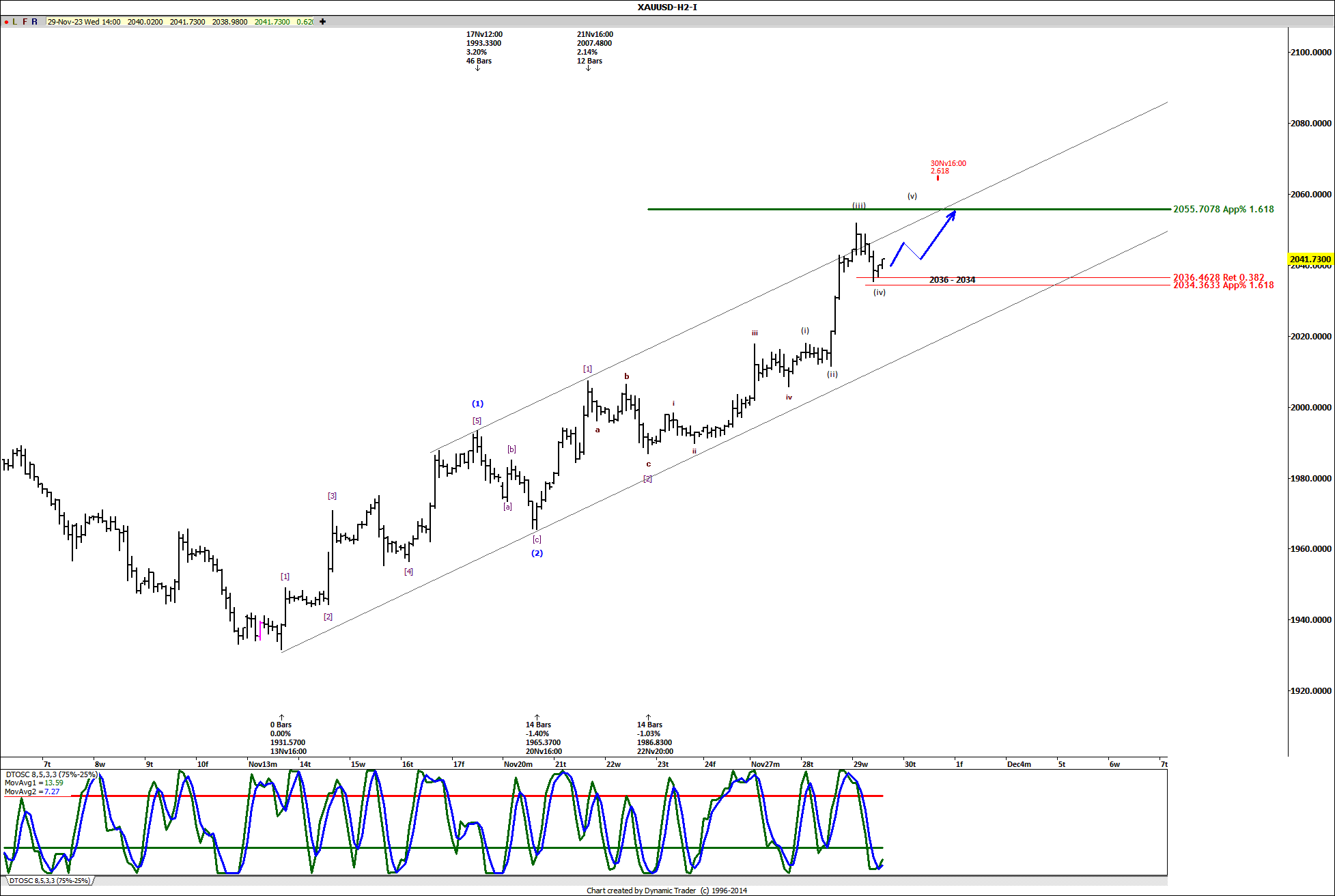This screenshot has height=896, width=1335.
Task: Select the DTOSC 8,5,3,3 indicator tab
Action: pos(49,881)
